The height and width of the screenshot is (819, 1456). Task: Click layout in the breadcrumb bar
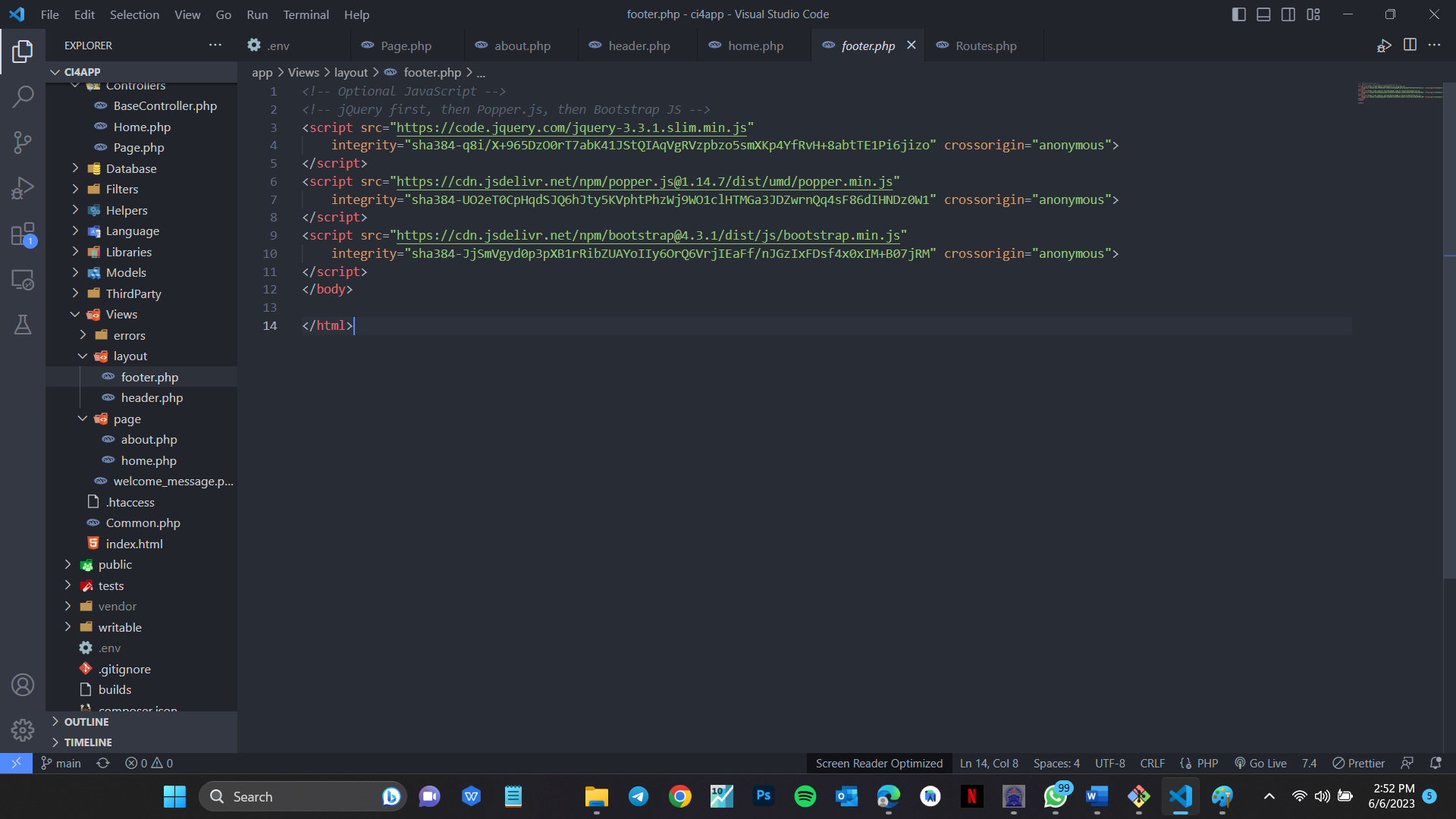point(351,72)
